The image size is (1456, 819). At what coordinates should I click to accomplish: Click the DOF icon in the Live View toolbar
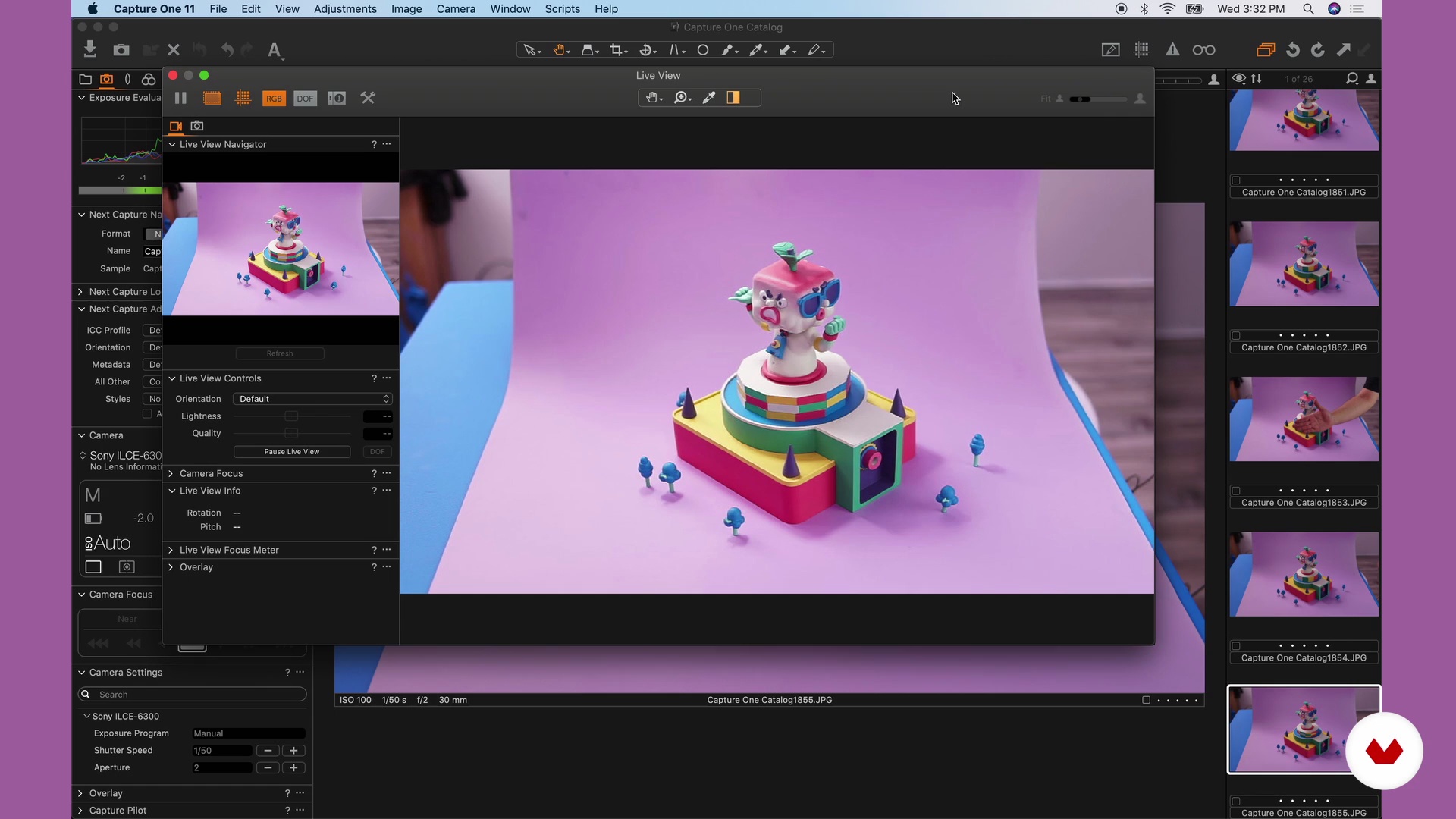305,99
